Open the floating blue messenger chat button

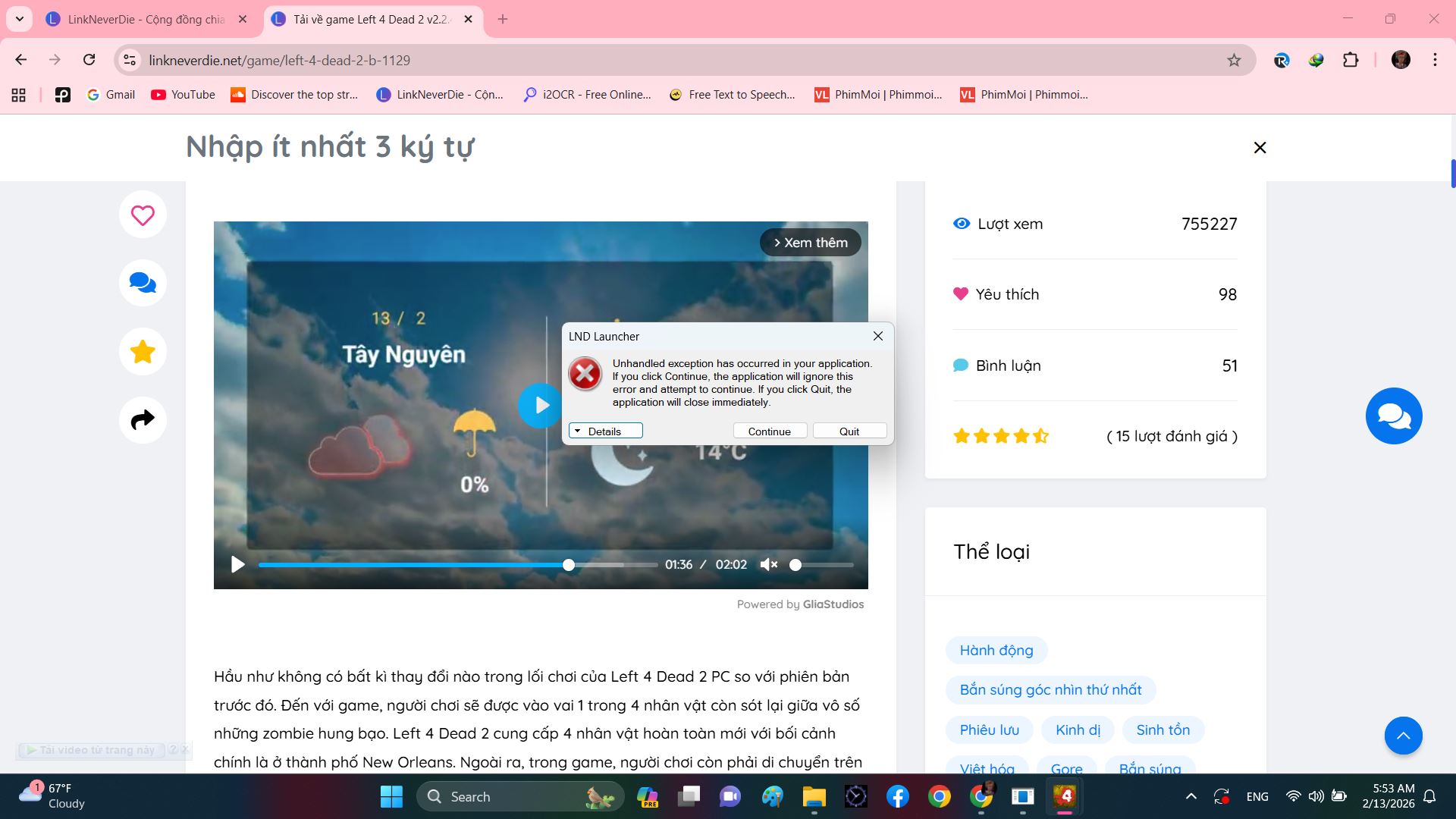point(1393,416)
